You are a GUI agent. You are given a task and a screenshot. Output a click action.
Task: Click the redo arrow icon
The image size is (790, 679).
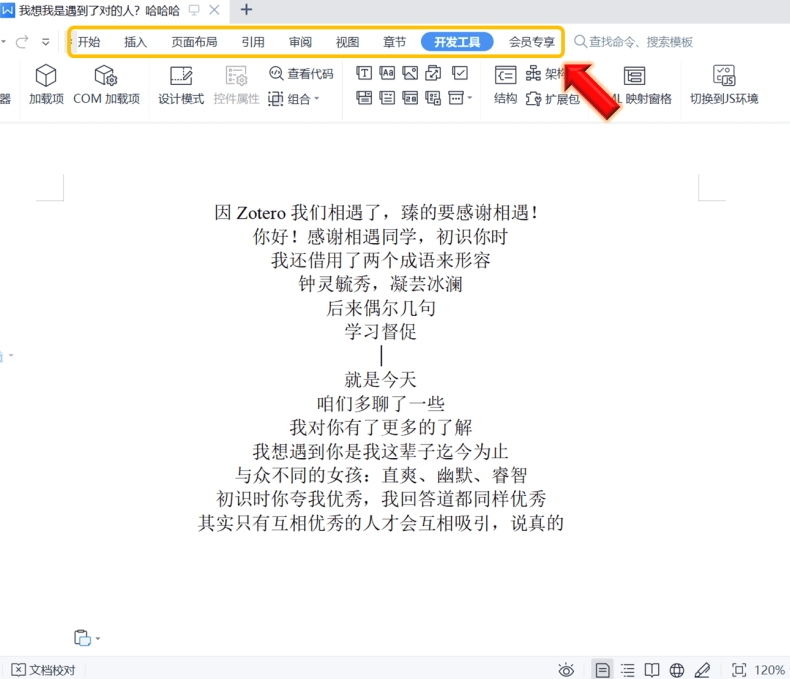[22, 42]
